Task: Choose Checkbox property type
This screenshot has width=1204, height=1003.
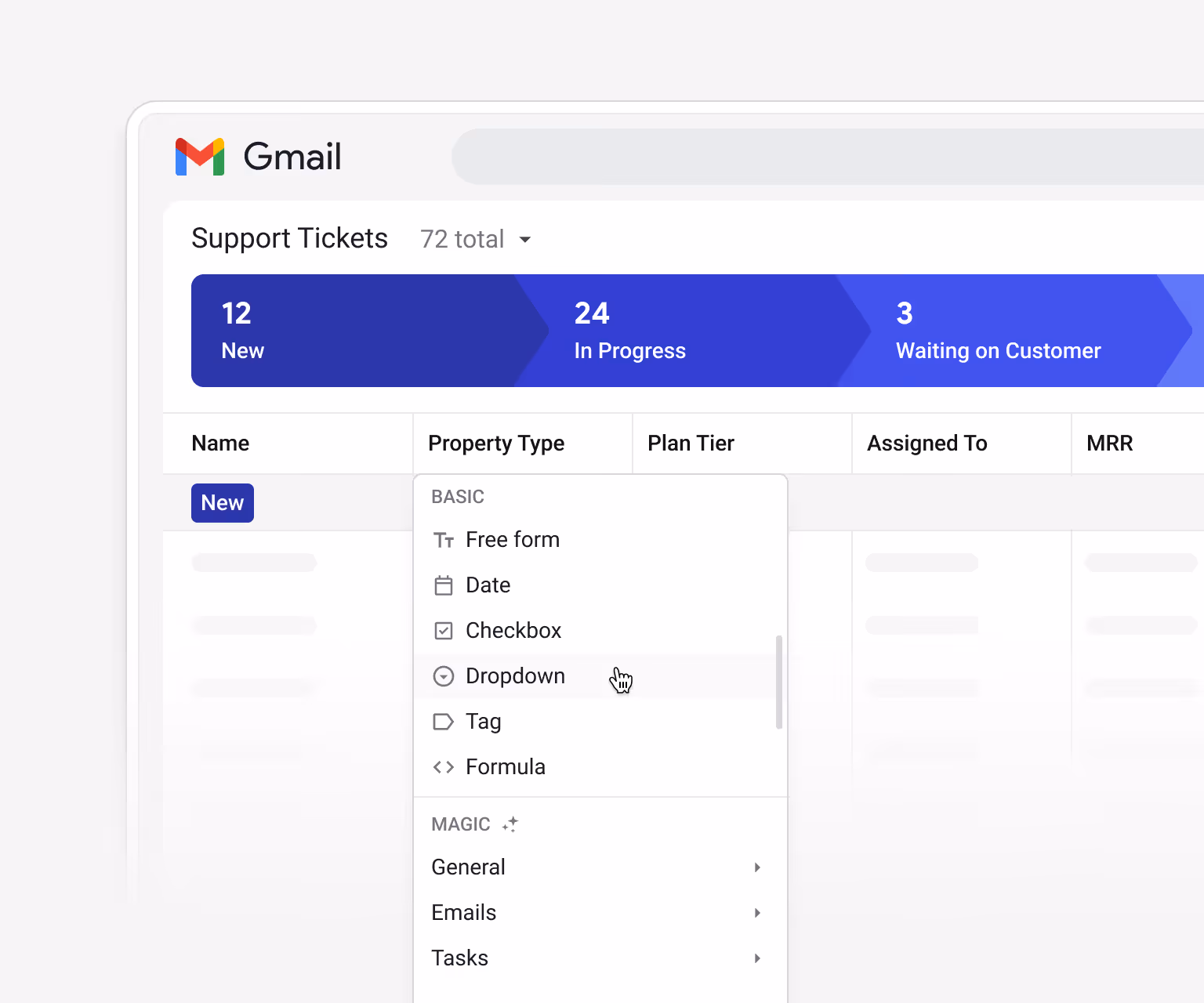Action: [x=600, y=631]
